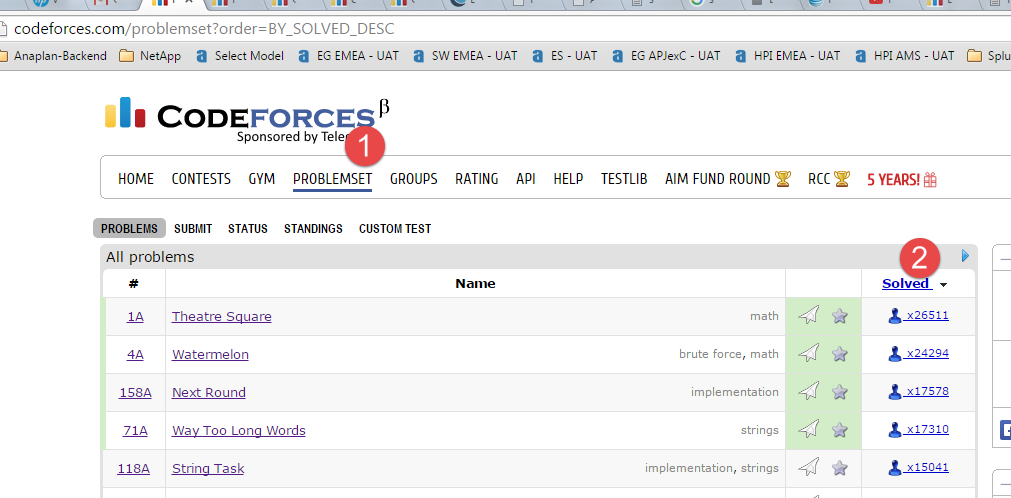Click user icon beside x17310
The image size is (1011, 498).
tap(894, 429)
